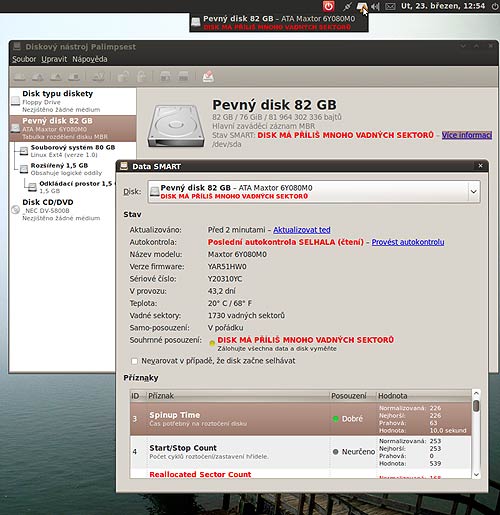Viewport: 500px width, 515px height.
Task: Click the '20° C / 68° F' temperature value
Action: click(x=230, y=303)
